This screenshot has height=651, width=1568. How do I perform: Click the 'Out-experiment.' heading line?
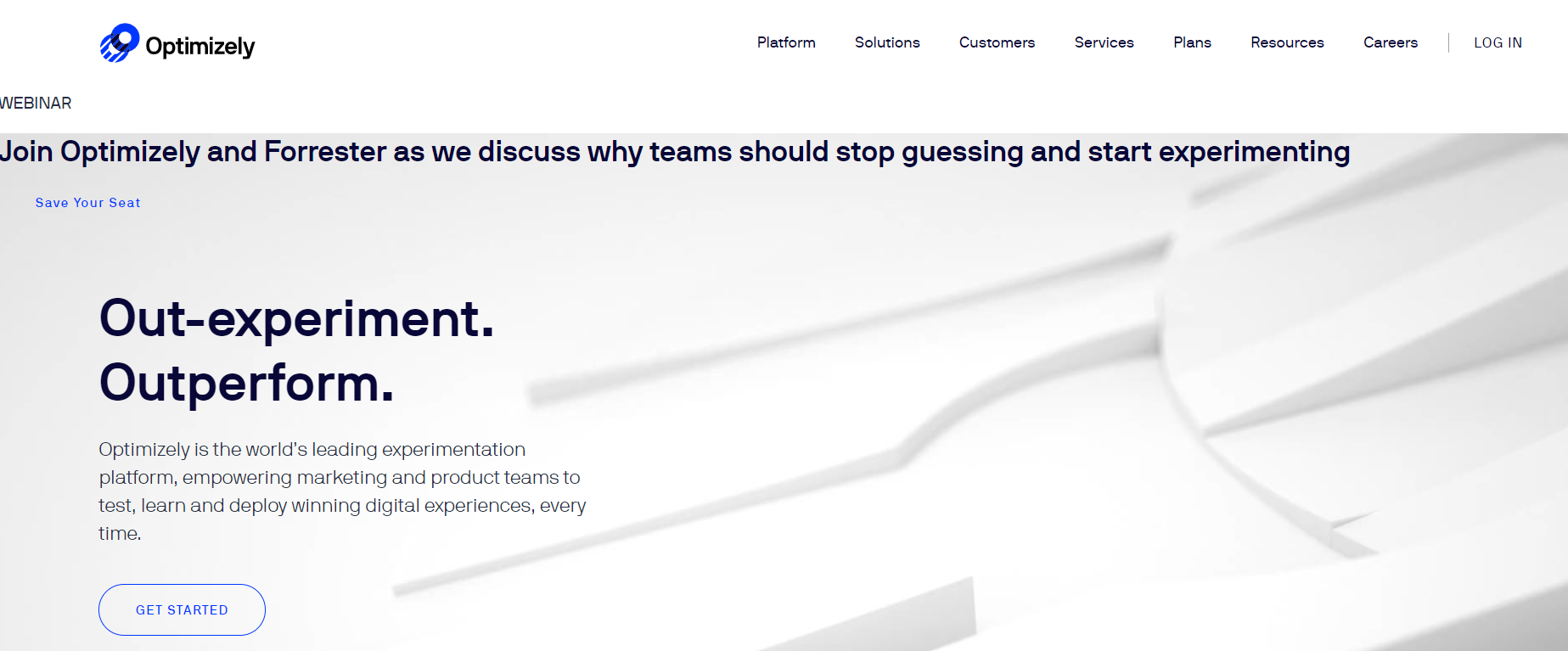coord(296,318)
